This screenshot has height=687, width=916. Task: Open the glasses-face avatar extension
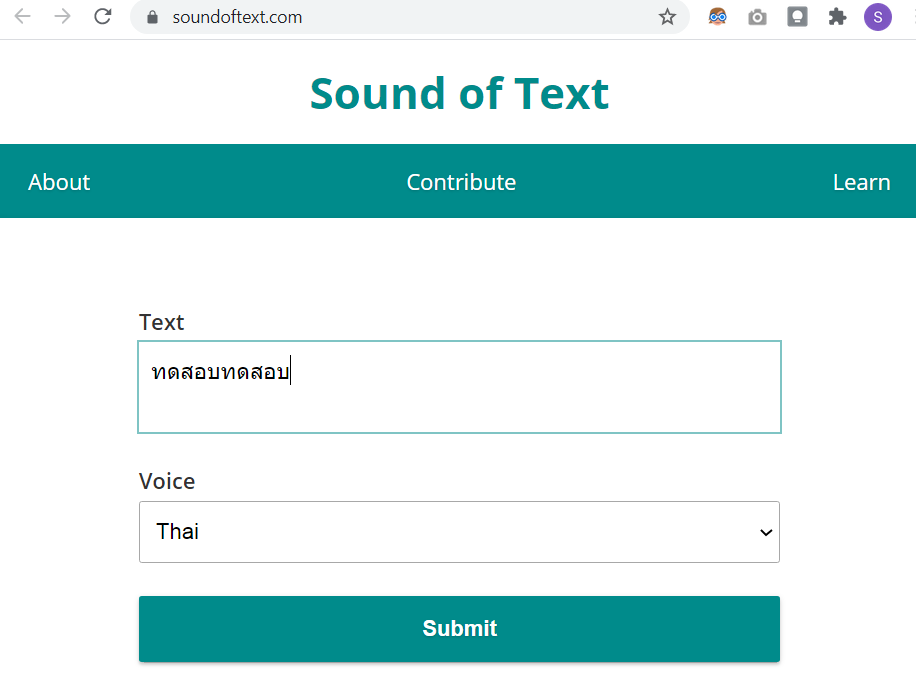(717, 17)
